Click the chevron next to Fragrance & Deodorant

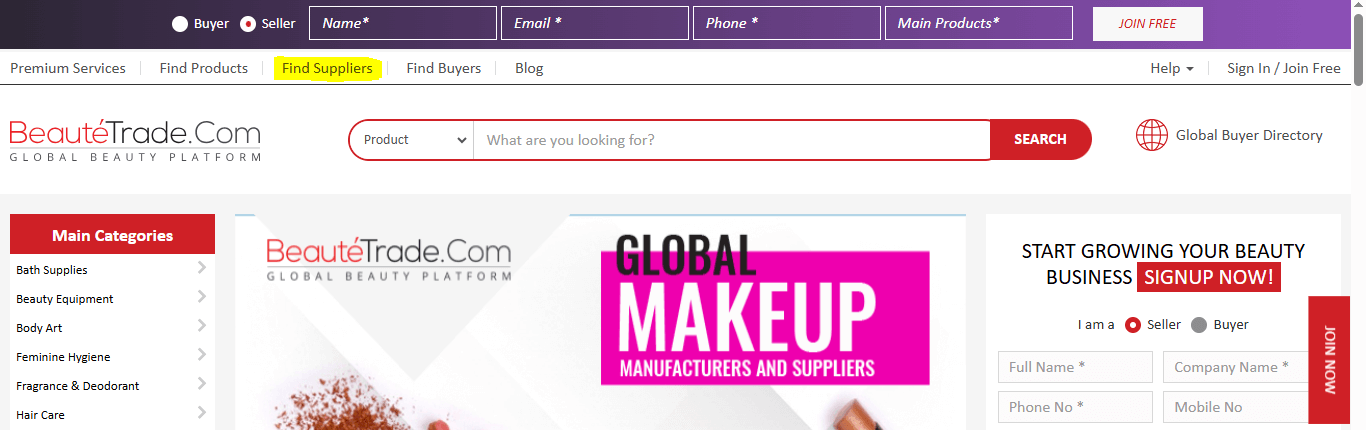click(x=202, y=384)
